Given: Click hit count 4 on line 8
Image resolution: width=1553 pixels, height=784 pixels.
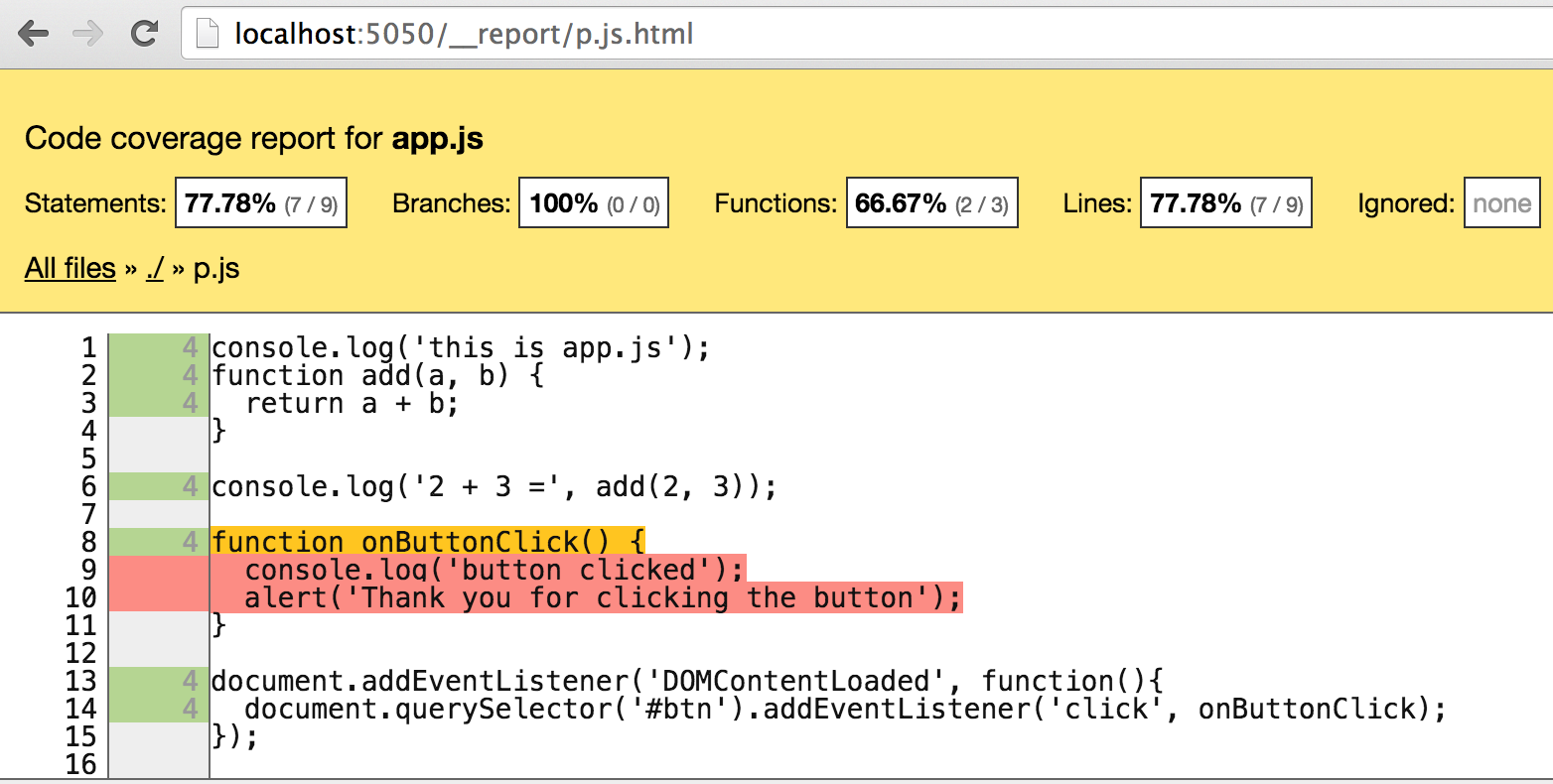Looking at the screenshot, I should click(x=191, y=542).
